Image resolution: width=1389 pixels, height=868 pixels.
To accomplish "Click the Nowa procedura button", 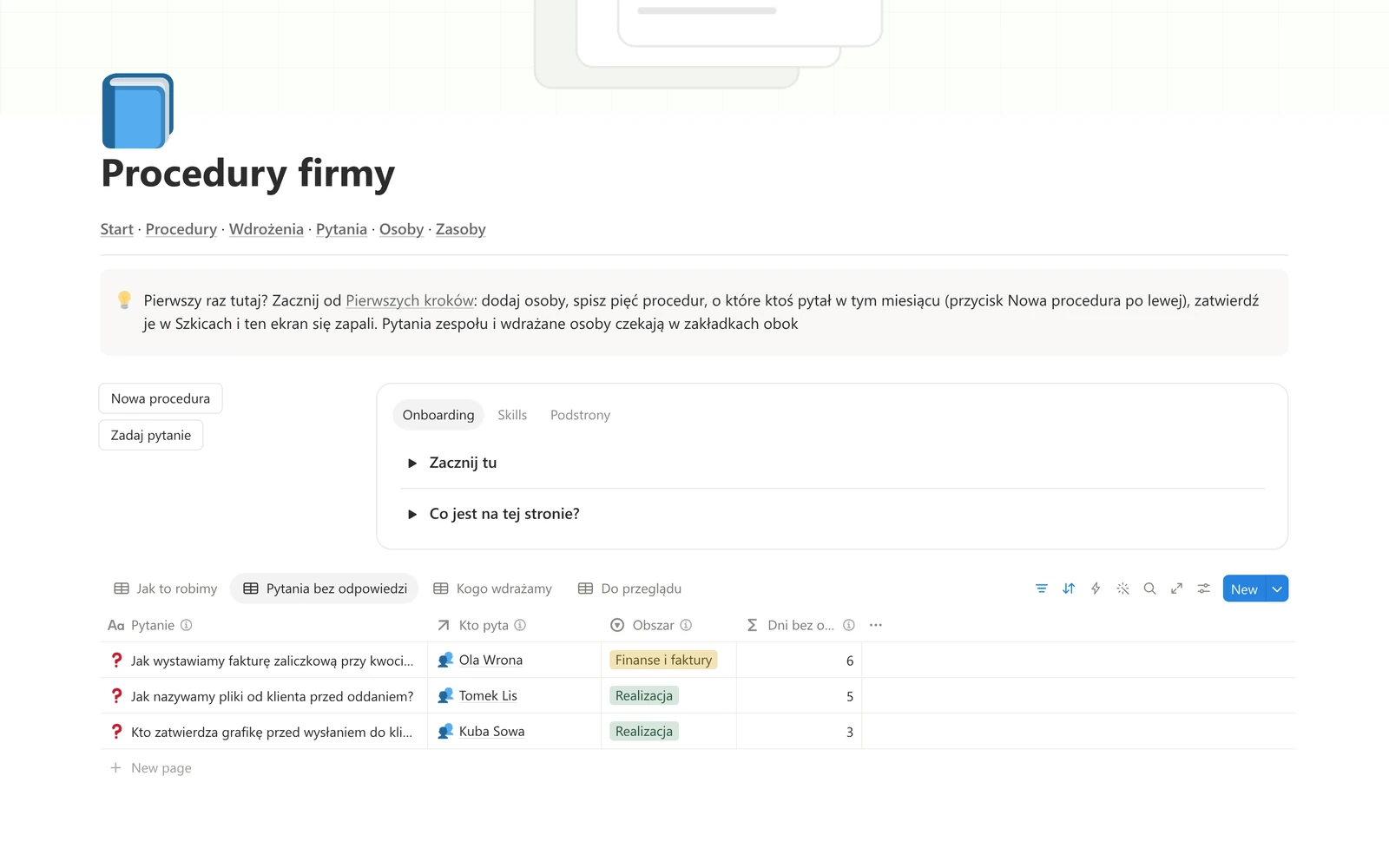I will tap(161, 398).
